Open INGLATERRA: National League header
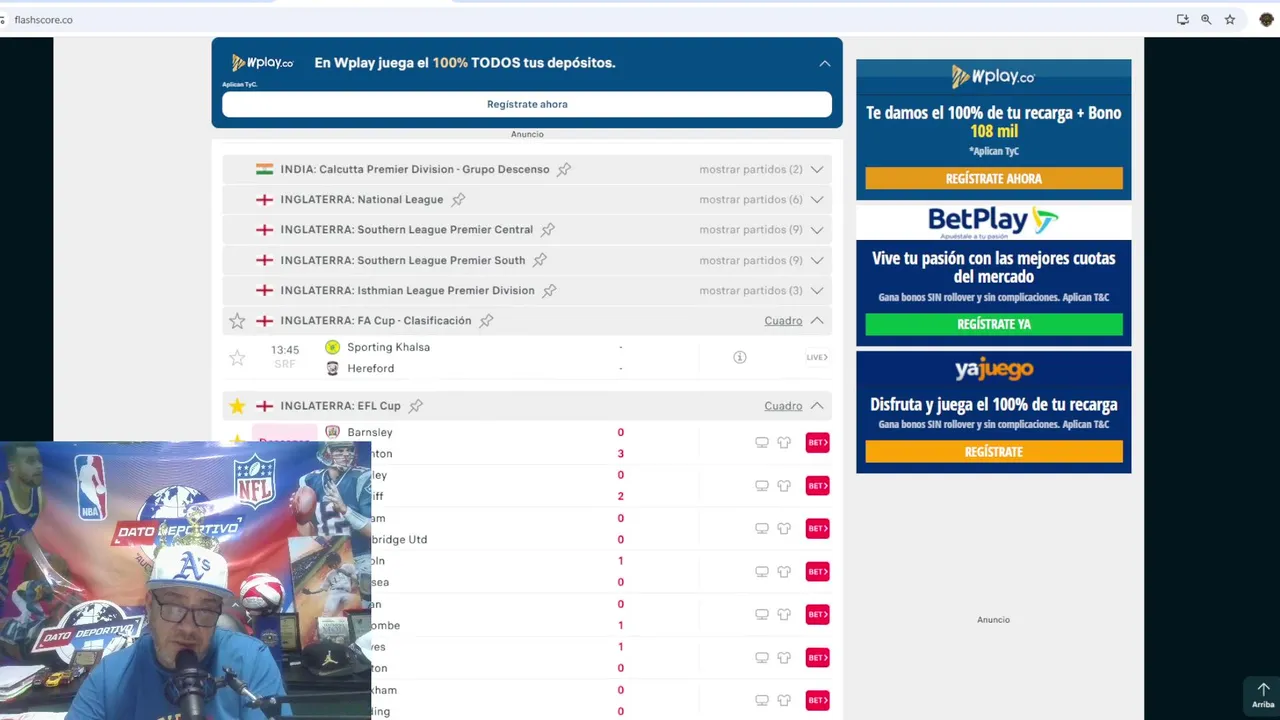The image size is (1280, 720). (362, 200)
